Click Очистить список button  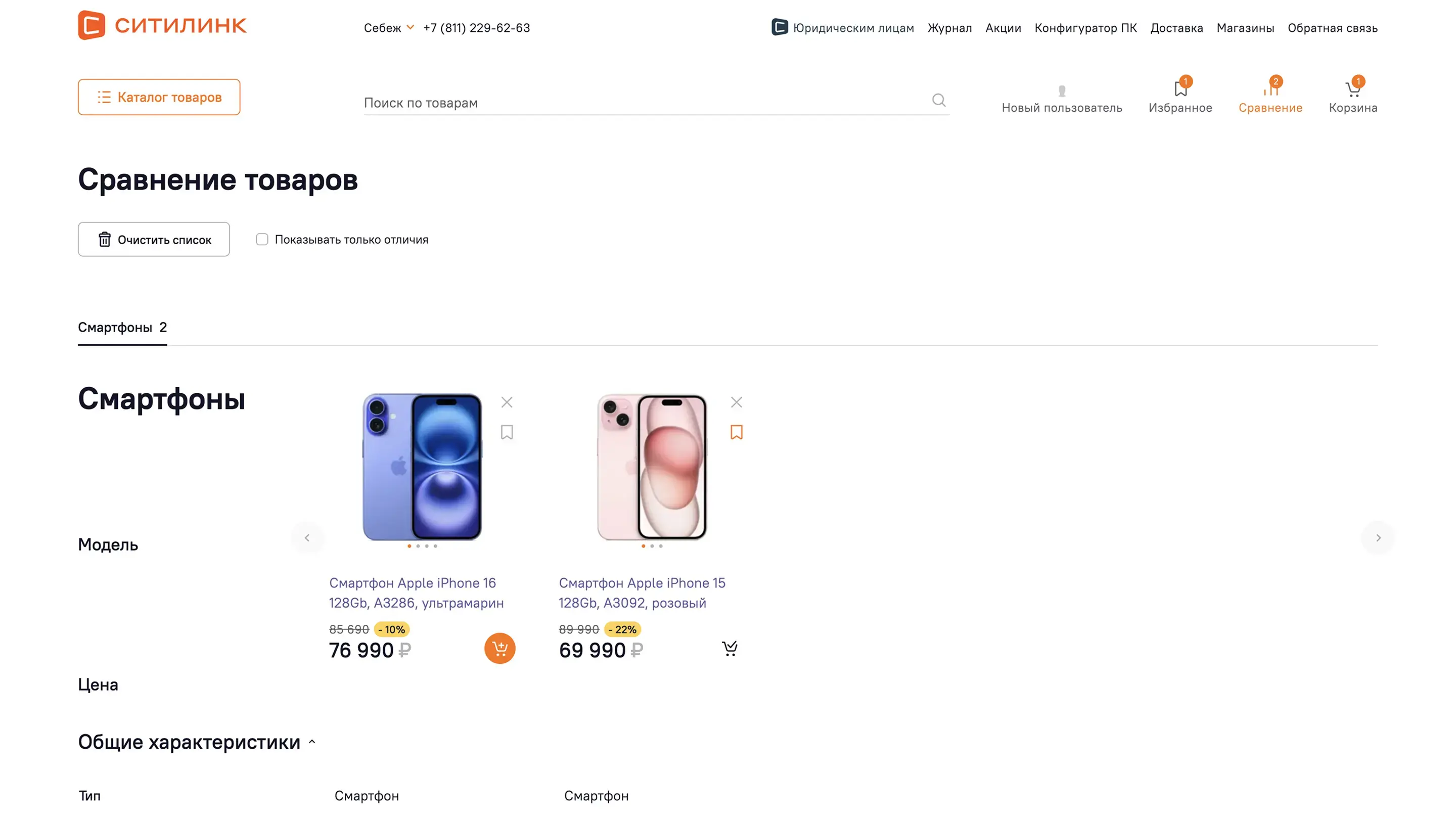[154, 240]
